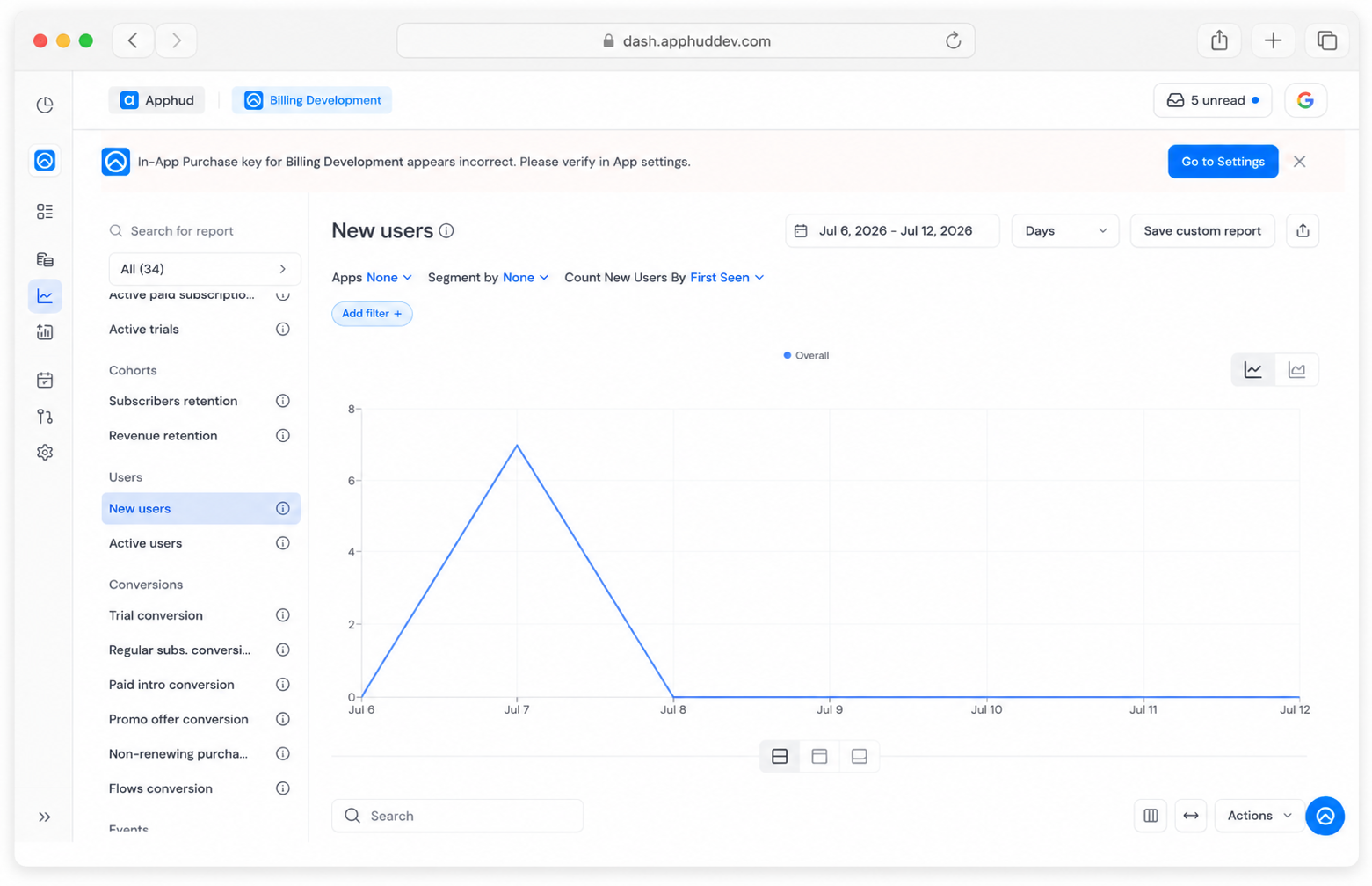
Task: Open the pie chart dashboard icon in sidebar
Action: pos(45,105)
